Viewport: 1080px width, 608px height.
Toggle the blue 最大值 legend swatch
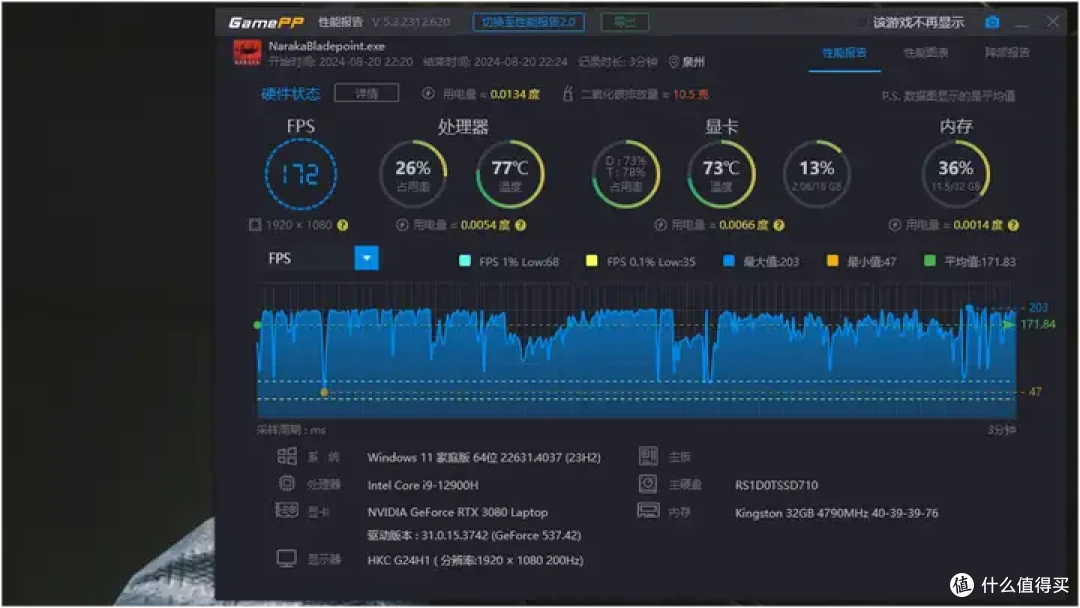click(x=729, y=261)
